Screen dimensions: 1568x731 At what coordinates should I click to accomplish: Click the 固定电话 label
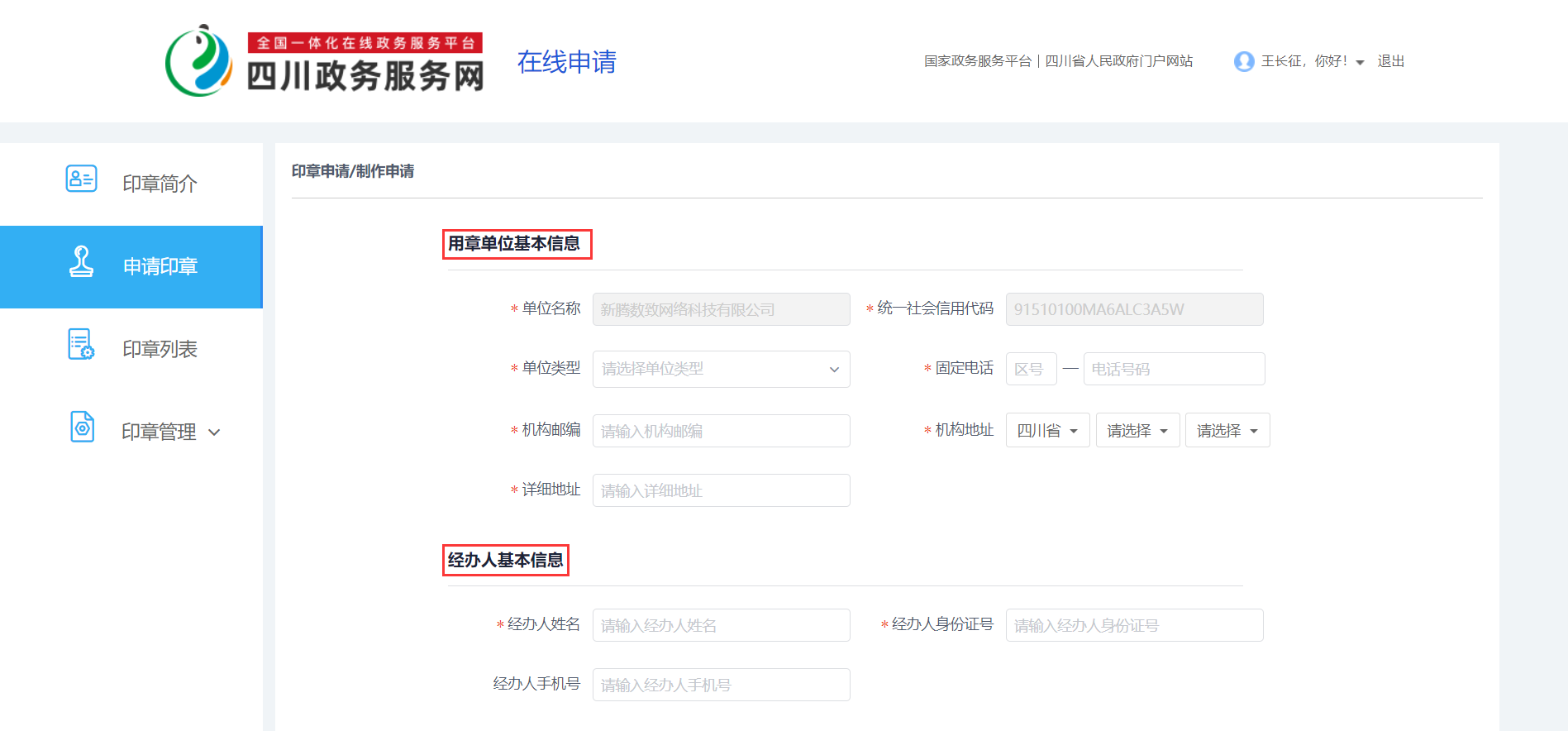(x=965, y=368)
